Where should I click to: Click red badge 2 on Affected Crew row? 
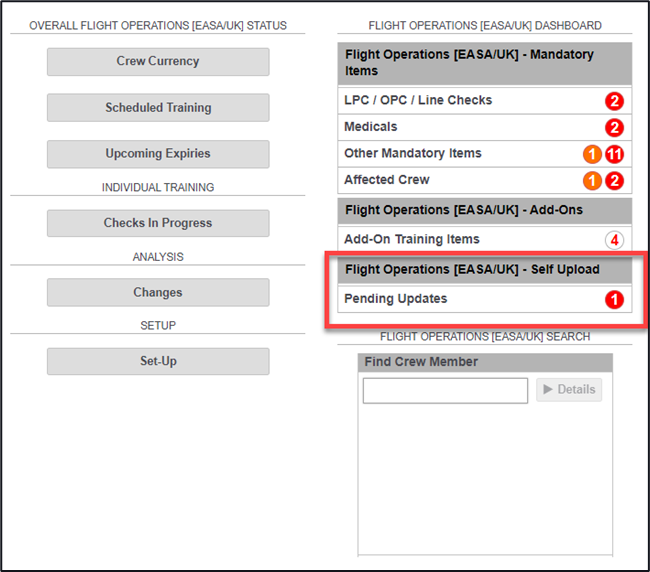point(614,181)
